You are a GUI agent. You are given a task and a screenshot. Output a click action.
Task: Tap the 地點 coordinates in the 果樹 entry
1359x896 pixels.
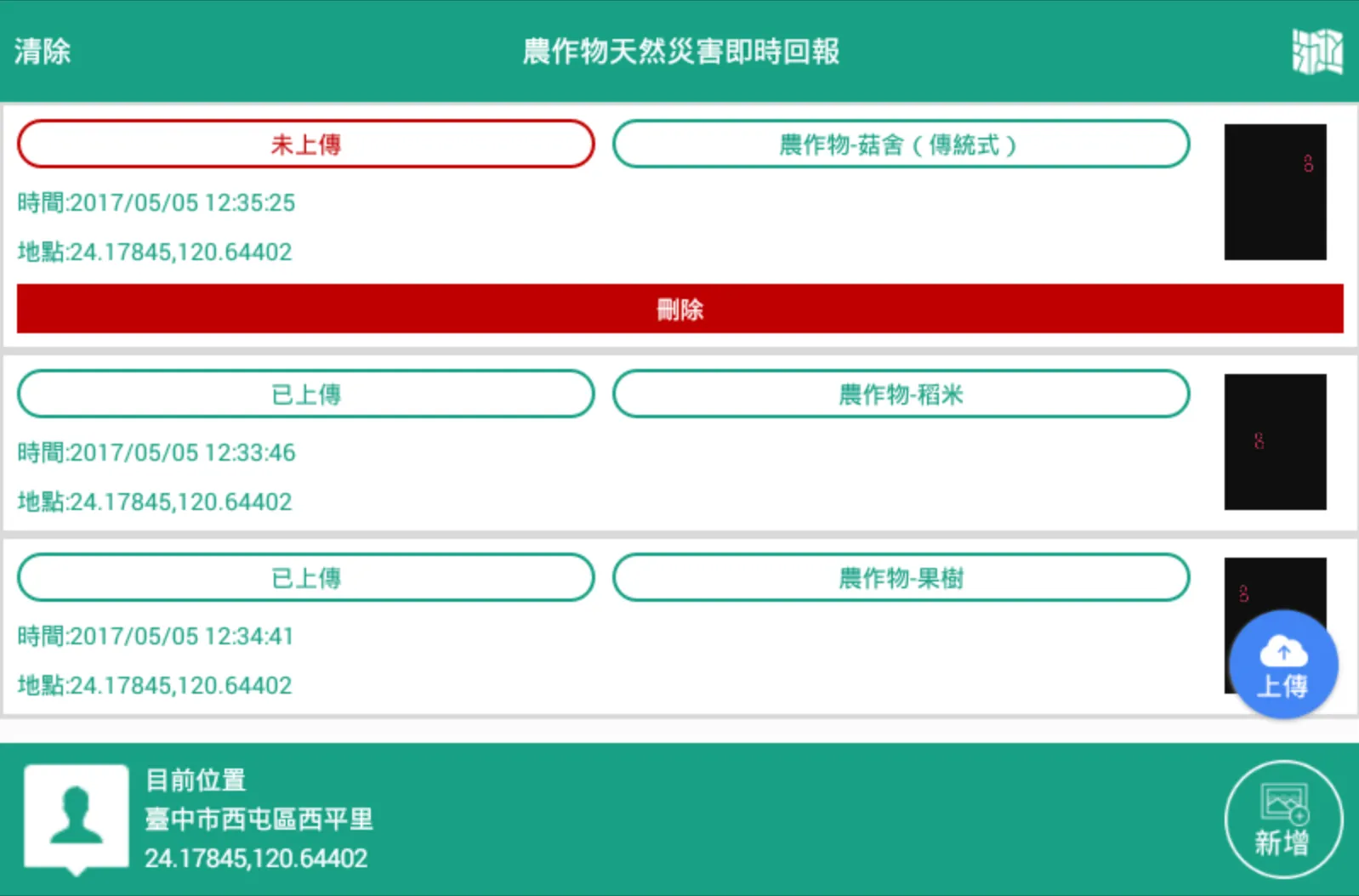155,686
